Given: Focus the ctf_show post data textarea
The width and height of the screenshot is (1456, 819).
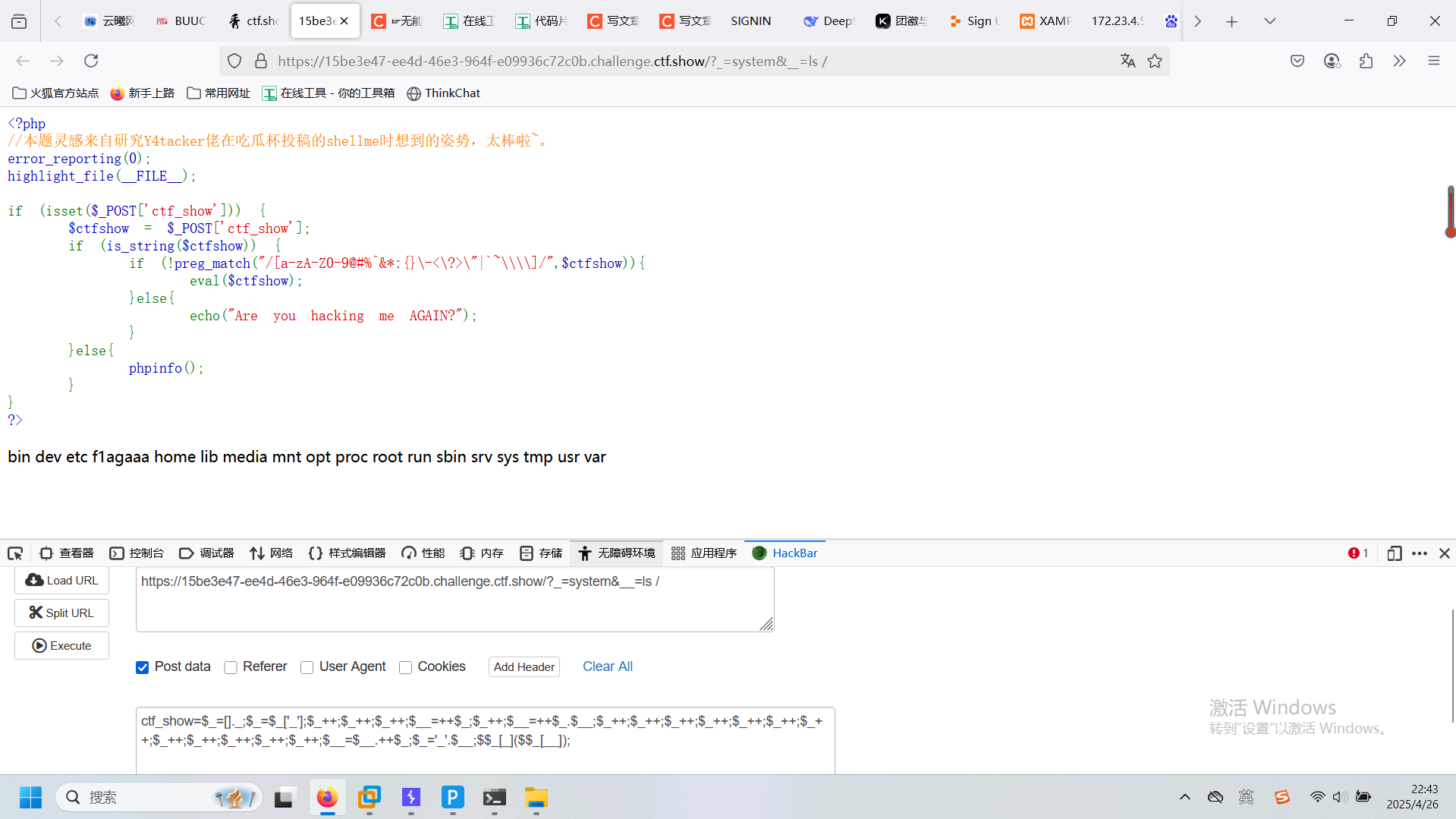Looking at the screenshot, I should (x=486, y=741).
